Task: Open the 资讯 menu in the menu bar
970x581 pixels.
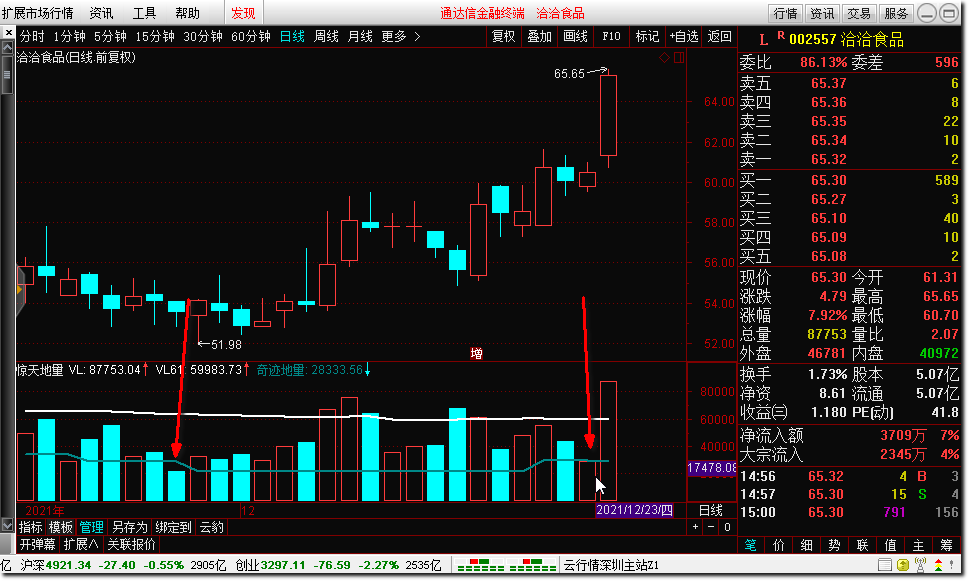Action: tap(101, 13)
